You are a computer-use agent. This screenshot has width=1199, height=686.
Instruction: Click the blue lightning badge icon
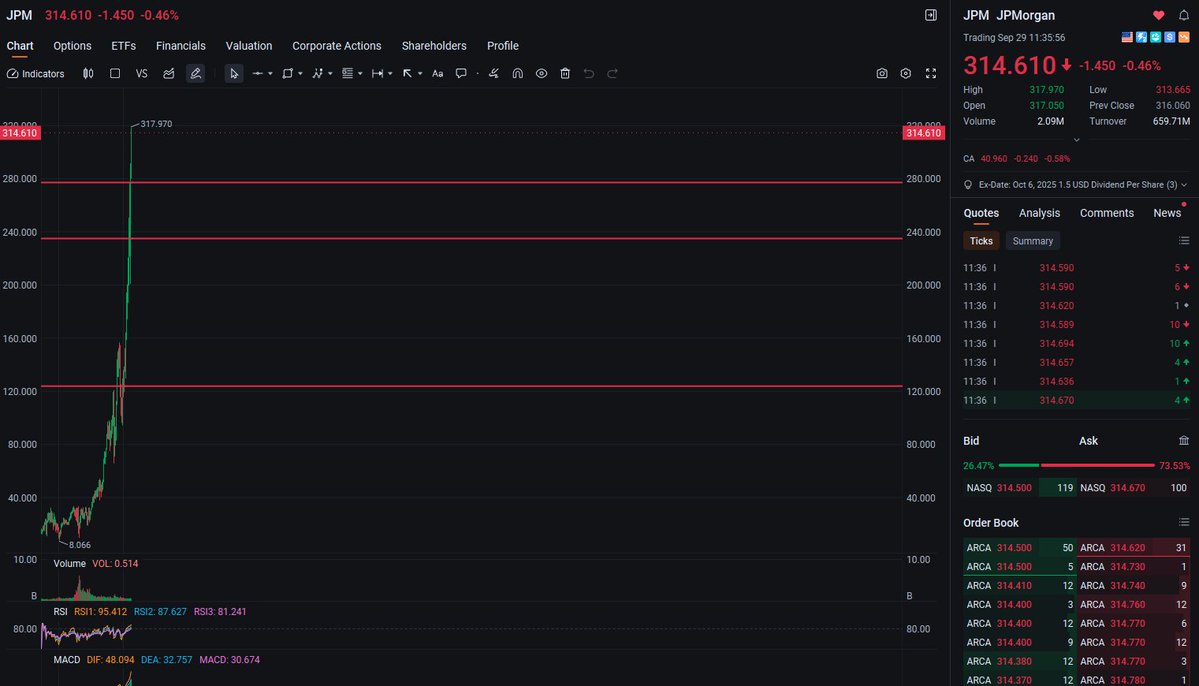pos(1141,37)
